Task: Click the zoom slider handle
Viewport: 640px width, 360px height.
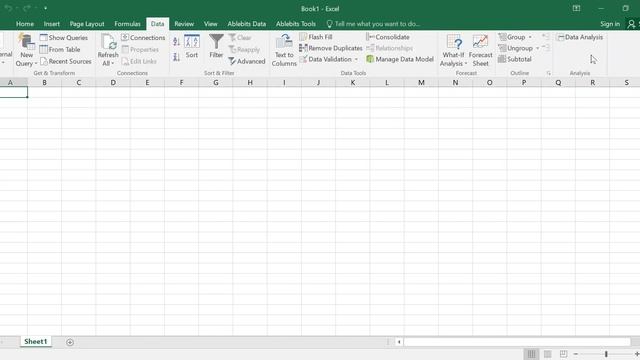Action: pos(606,354)
